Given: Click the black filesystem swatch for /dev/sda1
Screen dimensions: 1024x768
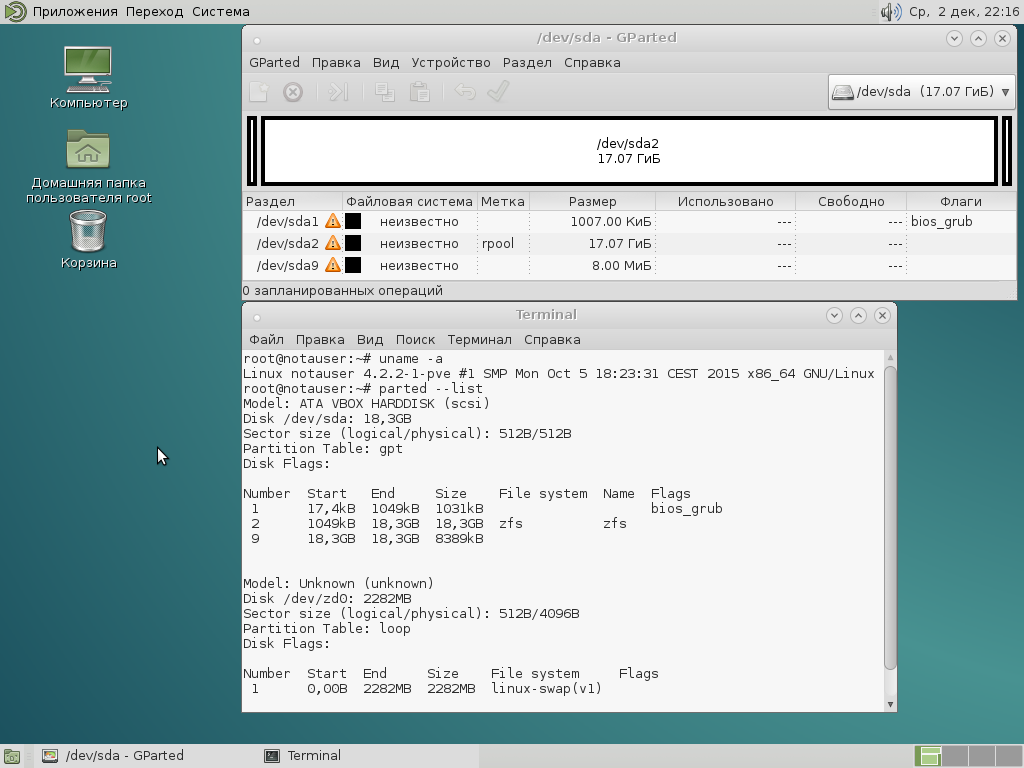Looking at the screenshot, I should coord(353,222).
